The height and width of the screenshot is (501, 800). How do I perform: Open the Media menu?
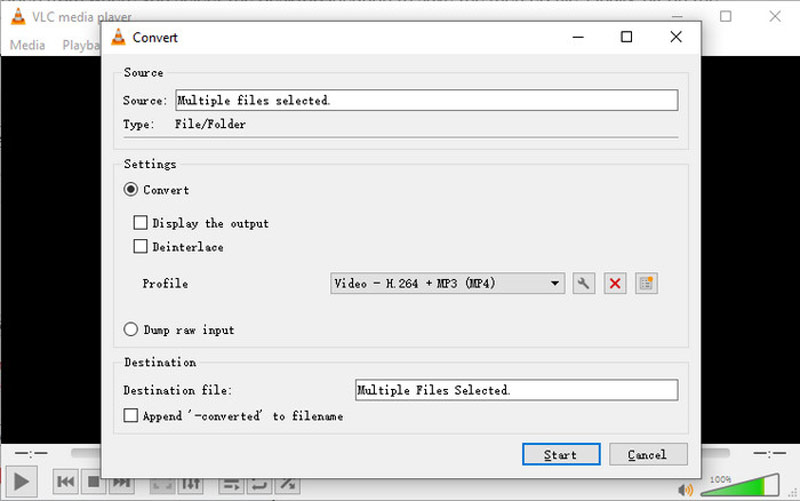click(28, 45)
